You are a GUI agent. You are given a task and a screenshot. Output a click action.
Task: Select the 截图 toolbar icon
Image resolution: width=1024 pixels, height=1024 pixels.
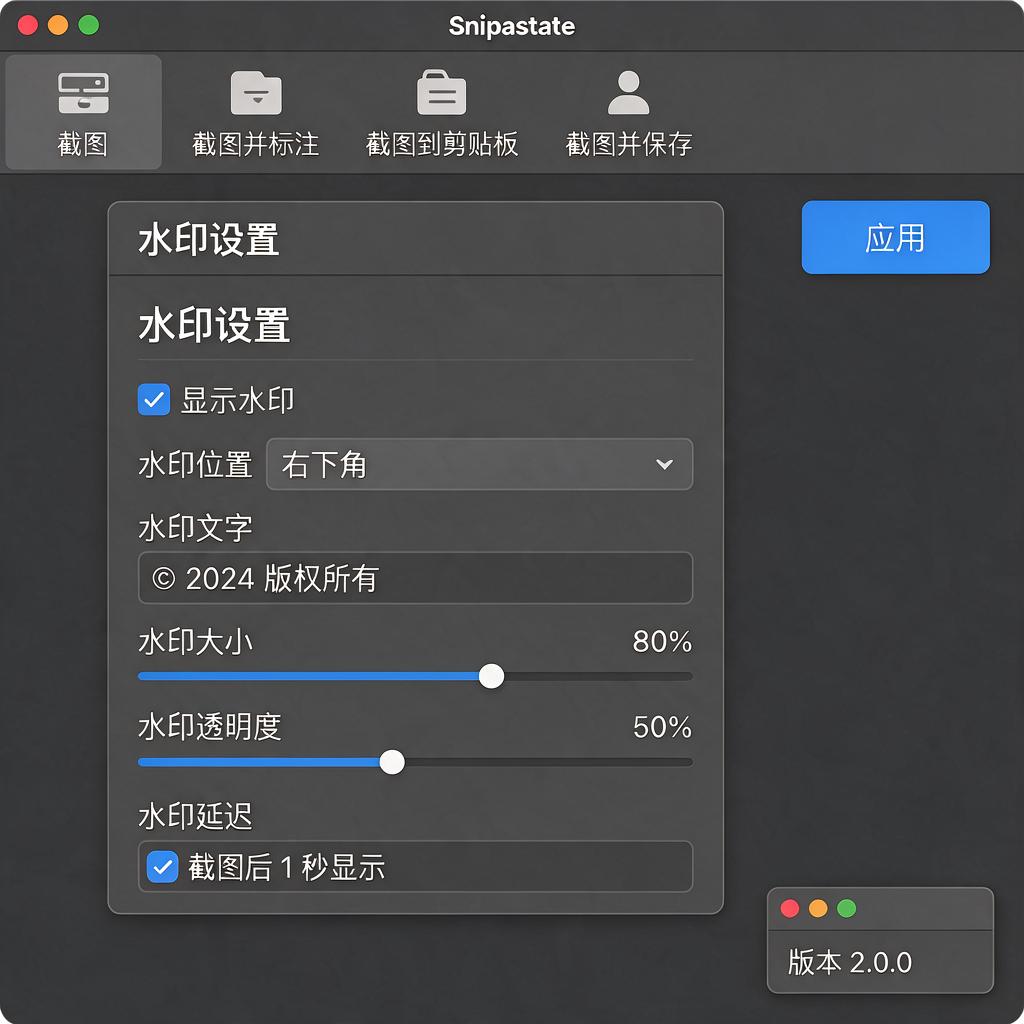coord(83,92)
